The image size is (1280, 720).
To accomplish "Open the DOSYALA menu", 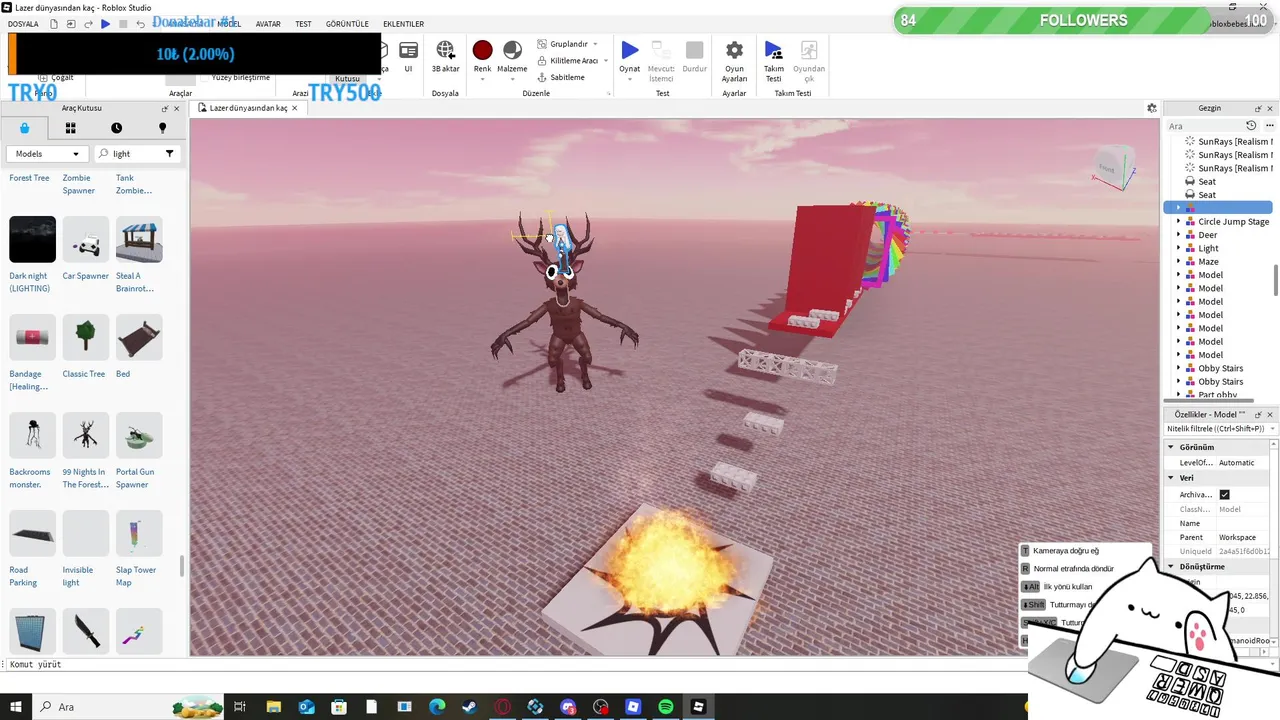I will pyautogui.click(x=23, y=24).
